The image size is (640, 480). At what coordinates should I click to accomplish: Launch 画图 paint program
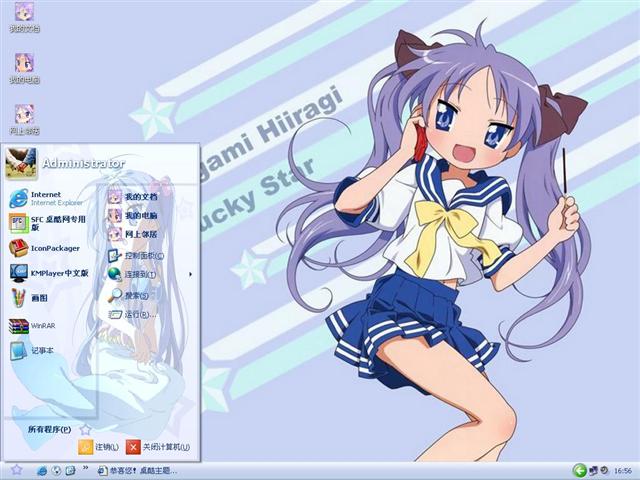(x=29, y=298)
